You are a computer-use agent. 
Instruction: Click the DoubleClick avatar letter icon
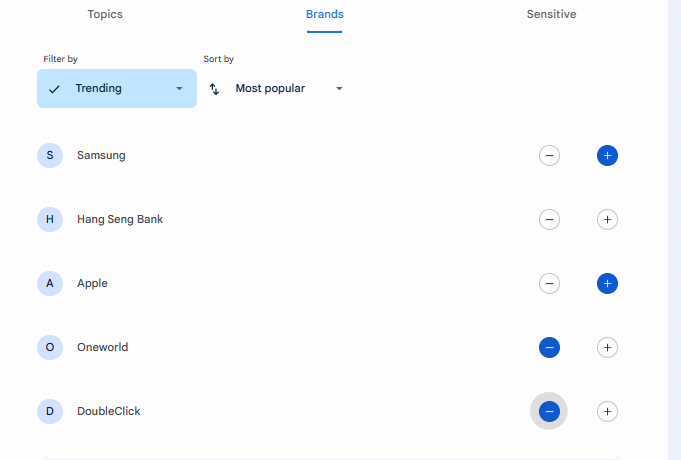(50, 411)
